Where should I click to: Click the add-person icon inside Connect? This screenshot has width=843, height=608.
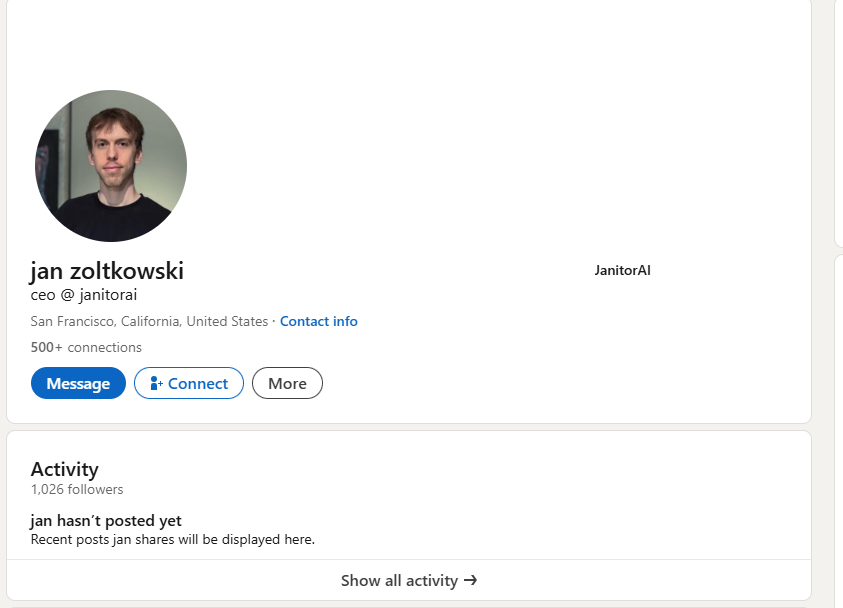(x=156, y=383)
